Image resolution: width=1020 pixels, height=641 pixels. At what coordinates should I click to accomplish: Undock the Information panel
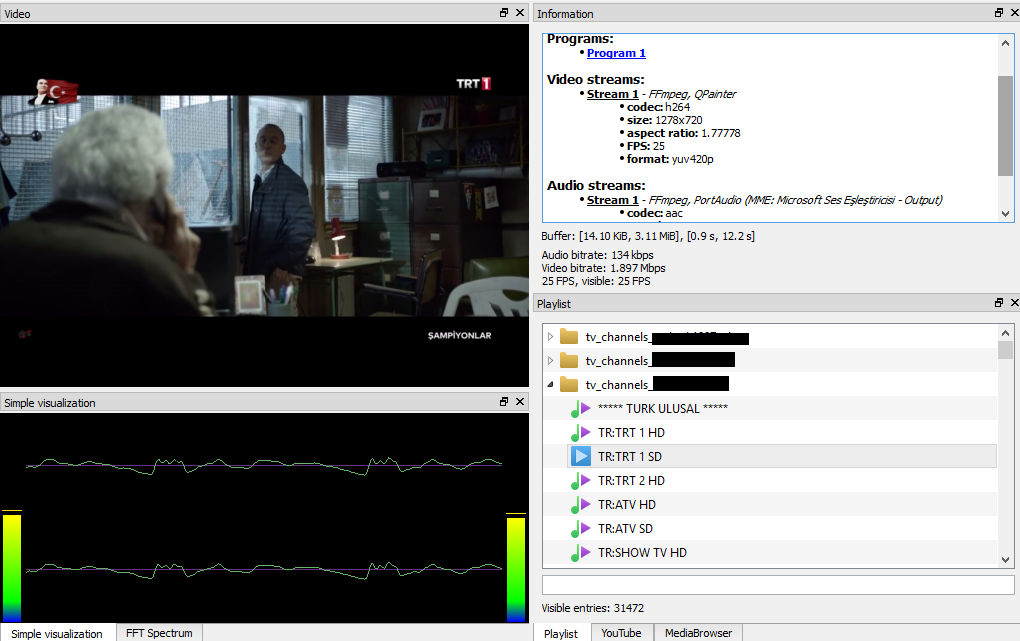pyautogui.click(x=999, y=12)
